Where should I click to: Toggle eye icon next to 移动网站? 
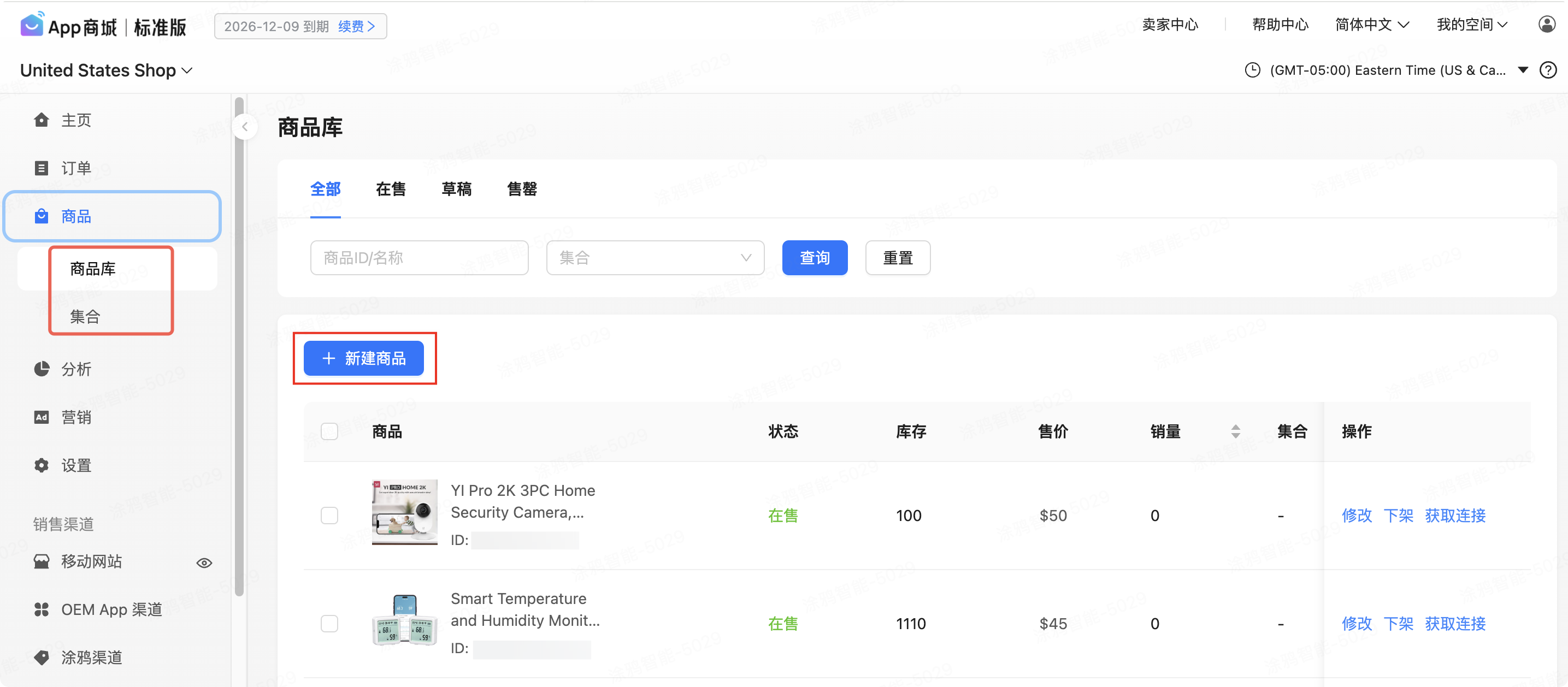click(204, 563)
